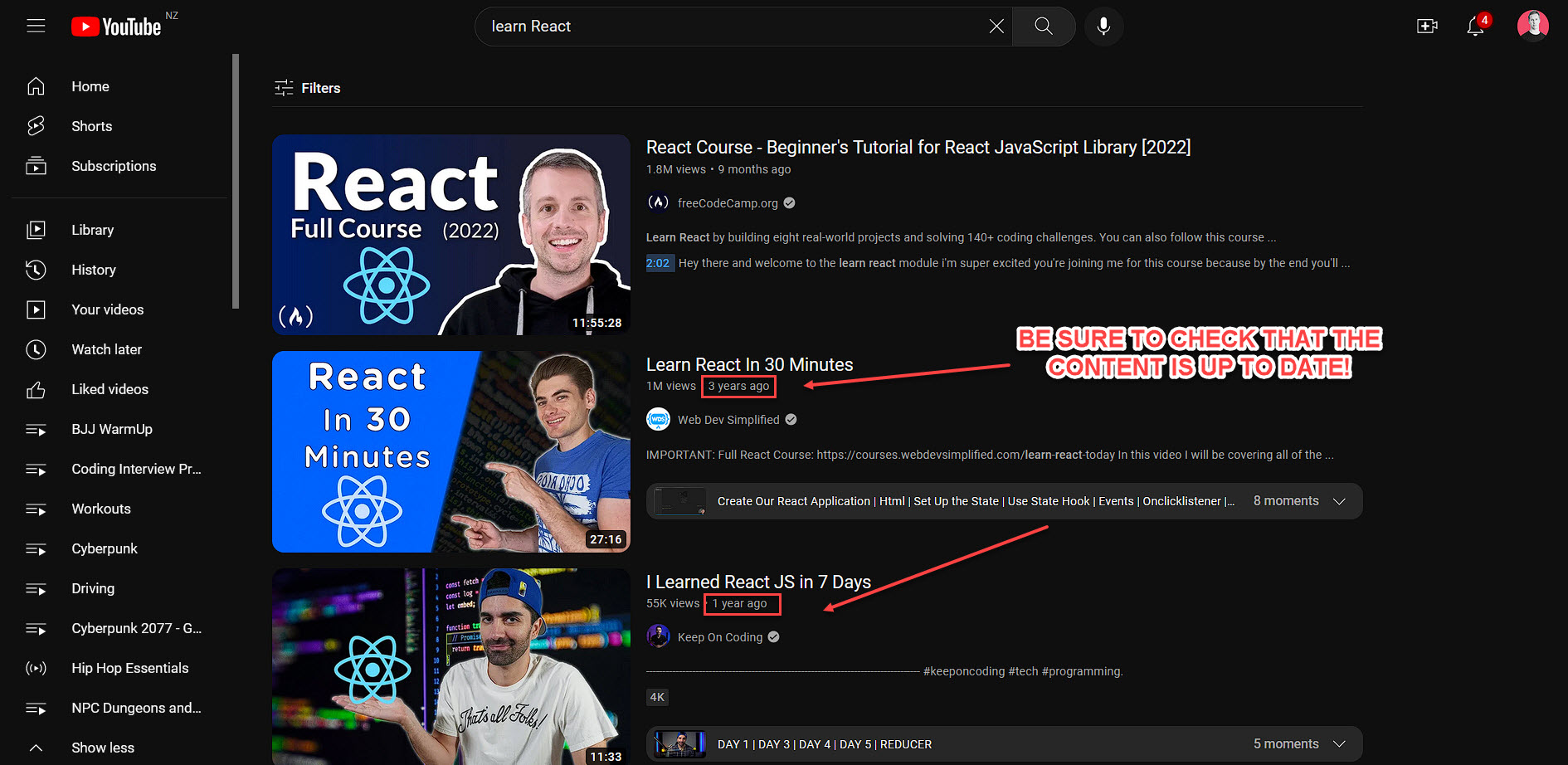Click the Liked videos thumbs-up icon
This screenshot has height=765, width=1568.
click(x=36, y=389)
